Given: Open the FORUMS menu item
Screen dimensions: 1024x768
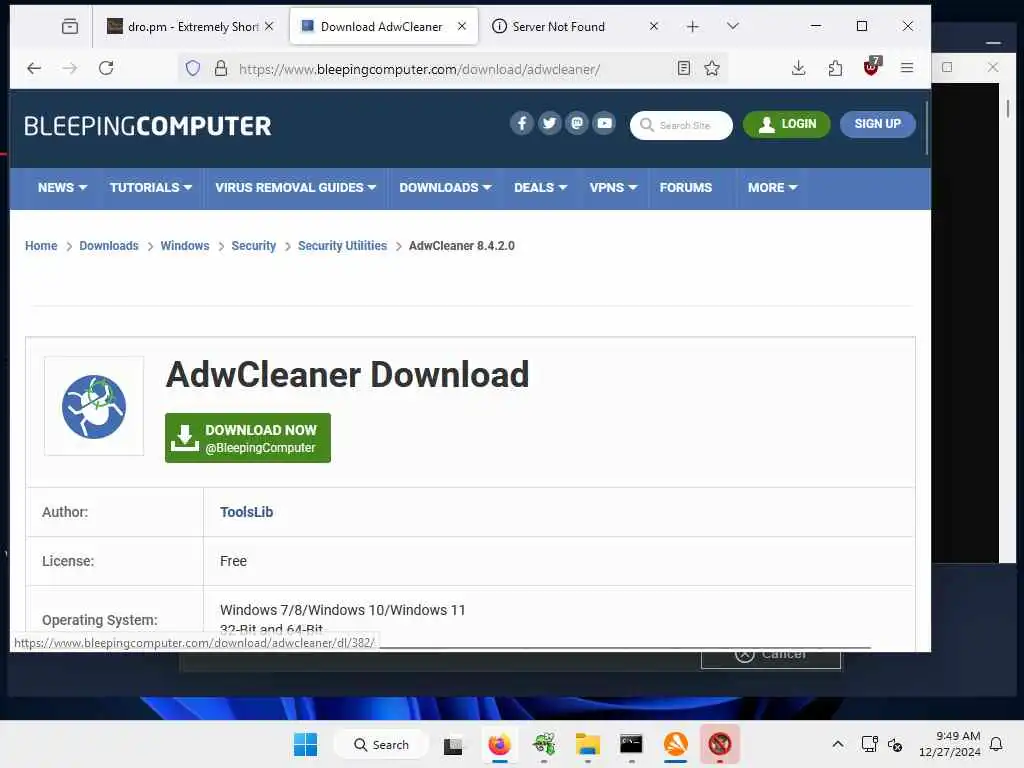Looking at the screenshot, I should (686, 187).
